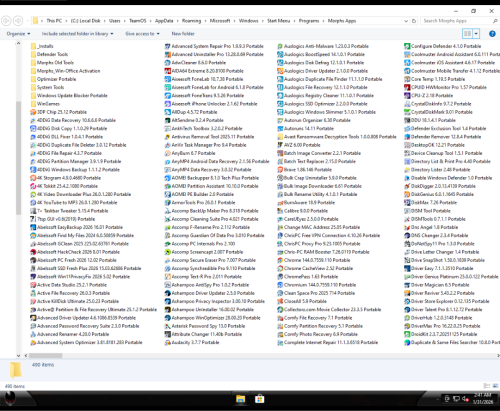The image size is (500, 411).
Task: Click the Start Menu breadcrumb segment
Action: coord(278,21)
